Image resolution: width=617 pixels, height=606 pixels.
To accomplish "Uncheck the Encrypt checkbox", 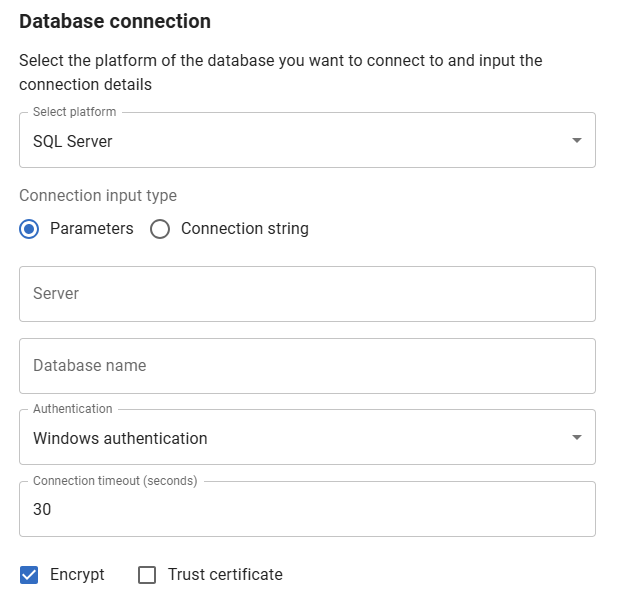I will (30, 575).
